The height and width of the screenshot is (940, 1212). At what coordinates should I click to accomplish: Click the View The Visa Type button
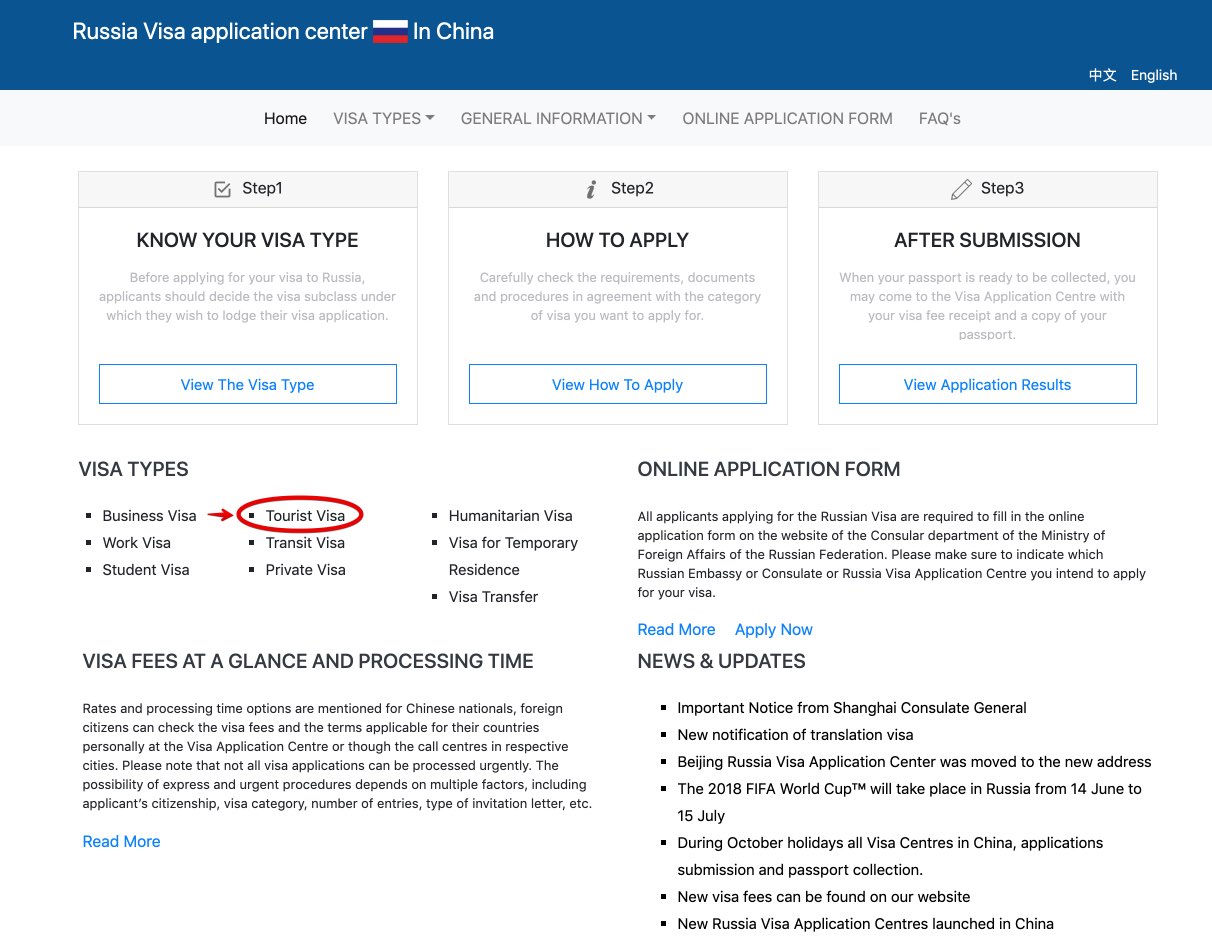(248, 384)
